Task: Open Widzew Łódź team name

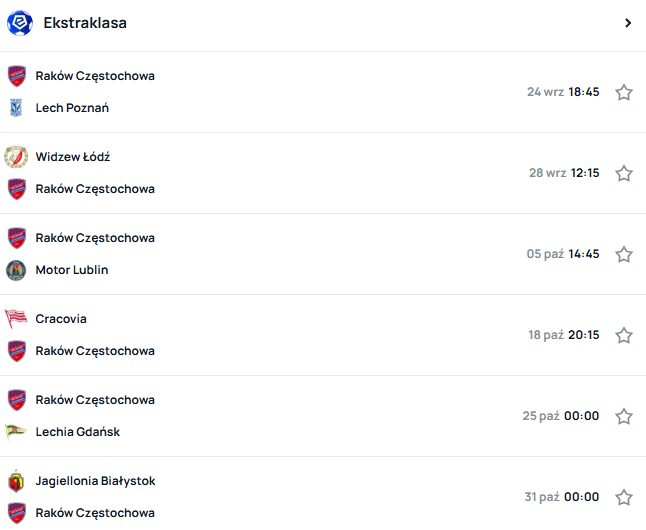Action: pyautogui.click(x=73, y=157)
